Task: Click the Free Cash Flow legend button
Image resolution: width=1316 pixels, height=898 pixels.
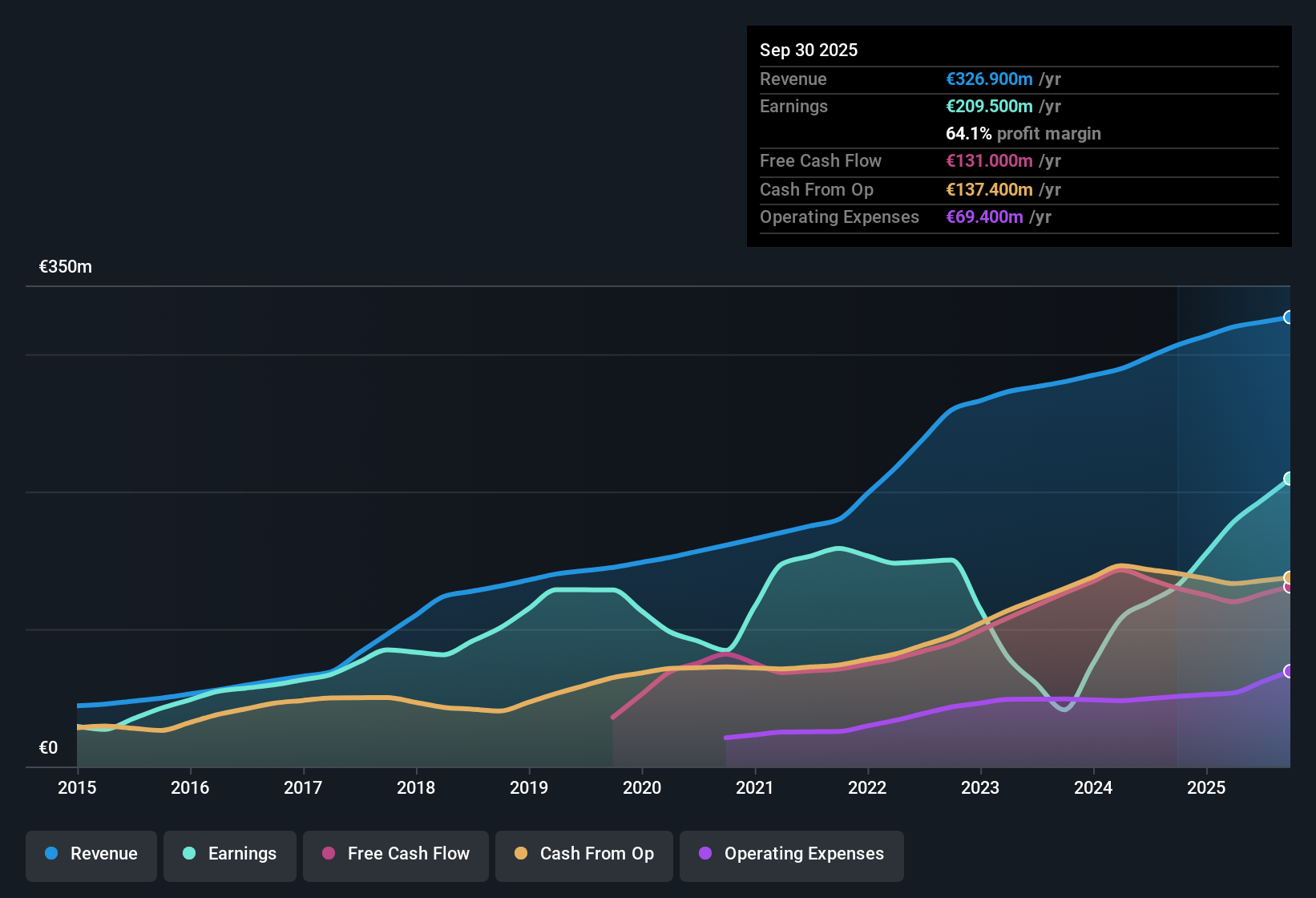Action: pyautogui.click(x=395, y=856)
